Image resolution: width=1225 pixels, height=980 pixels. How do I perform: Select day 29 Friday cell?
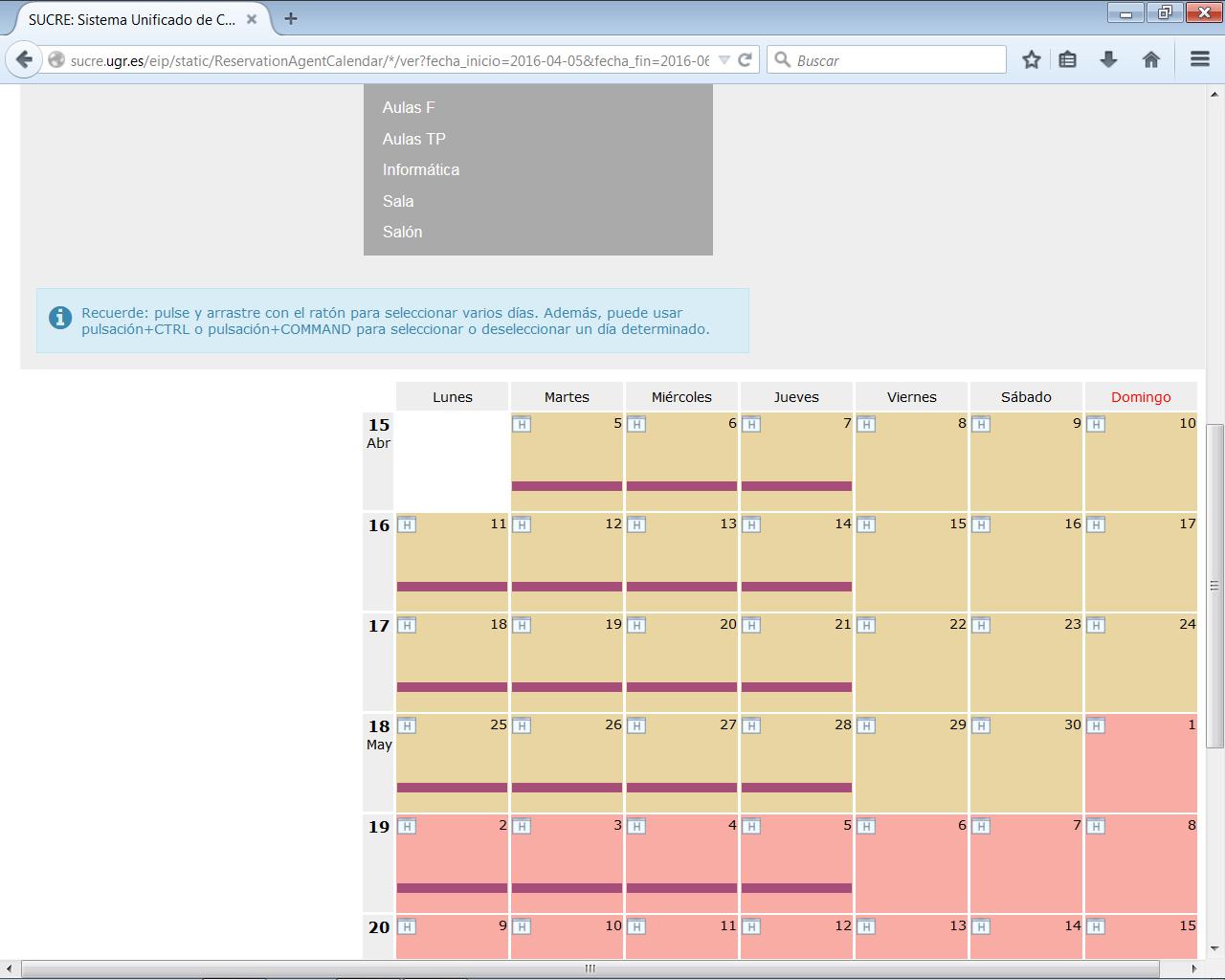pyautogui.click(x=911, y=764)
